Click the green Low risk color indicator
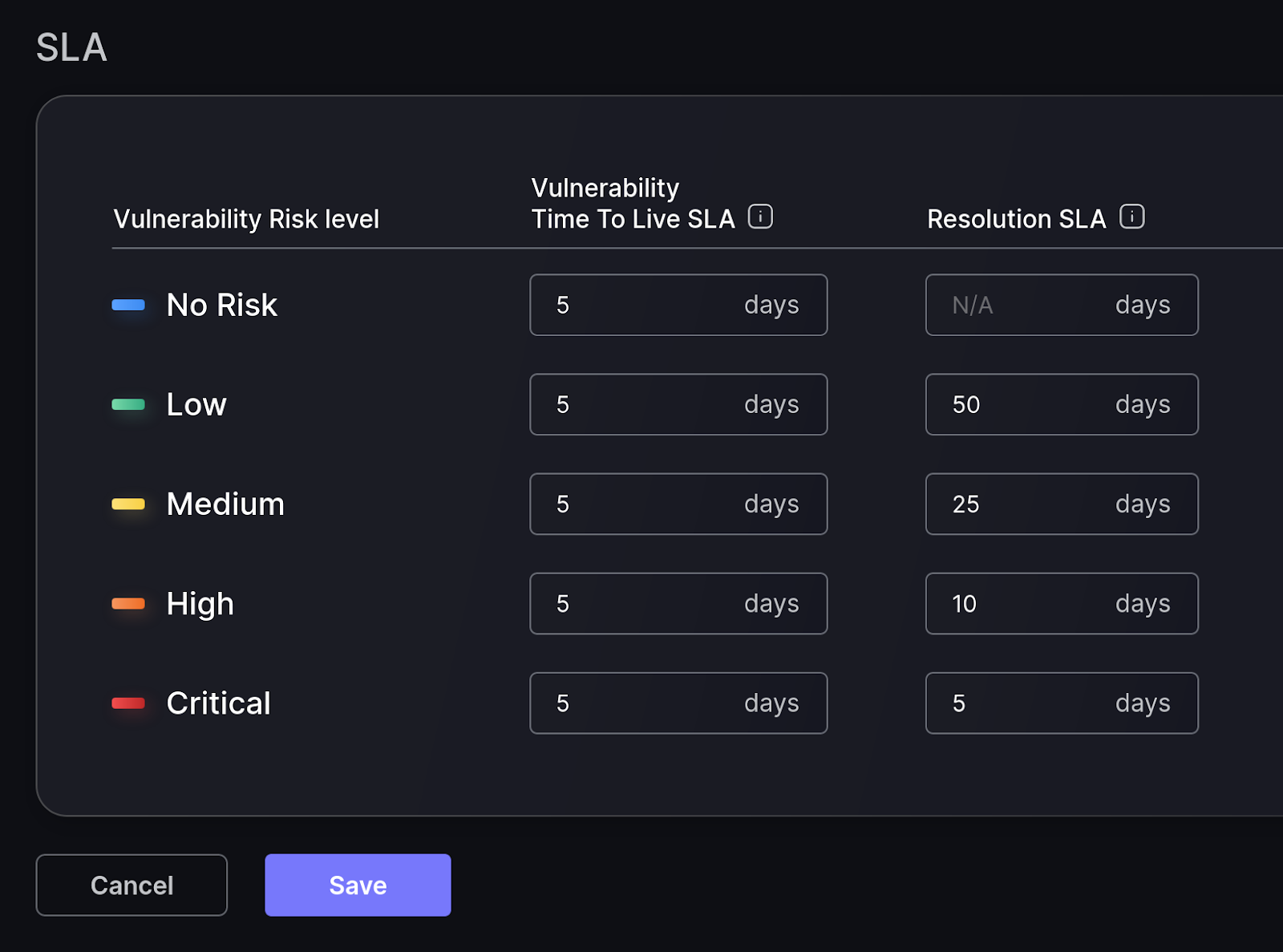The image size is (1283, 952). click(x=128, y=404)
